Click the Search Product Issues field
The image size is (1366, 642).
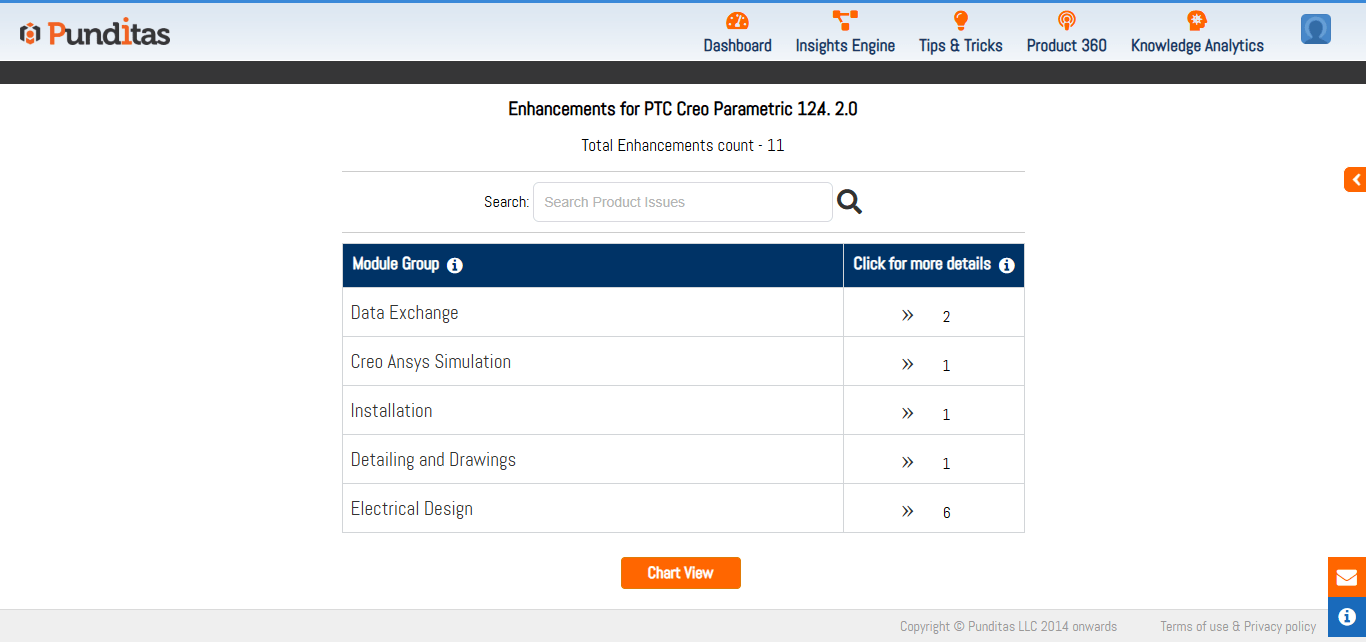pos(682,202)
